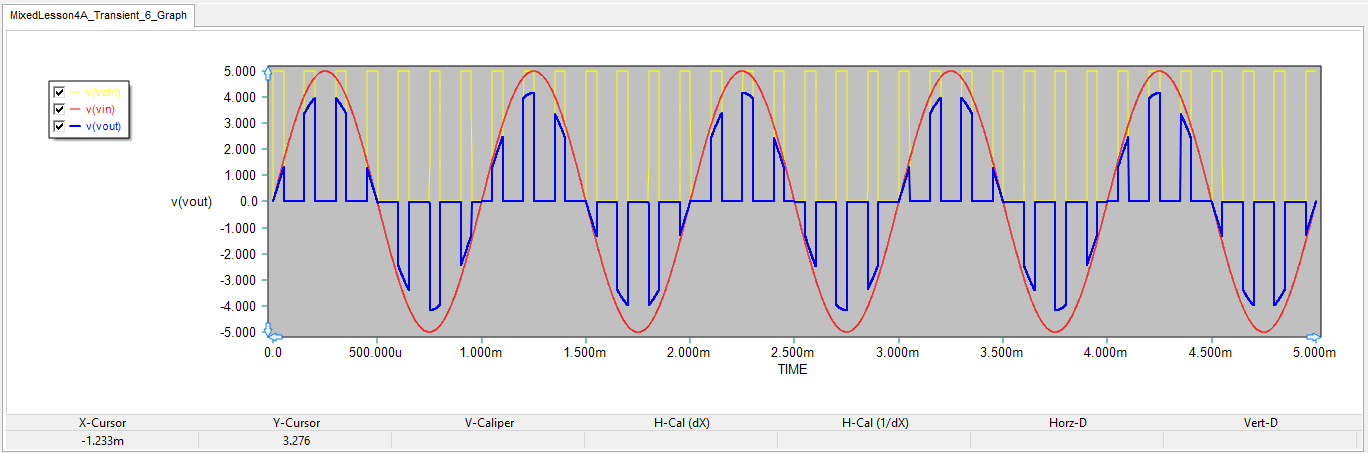
Task: Click the 500.000u time axis label
Action: [377, 353]
